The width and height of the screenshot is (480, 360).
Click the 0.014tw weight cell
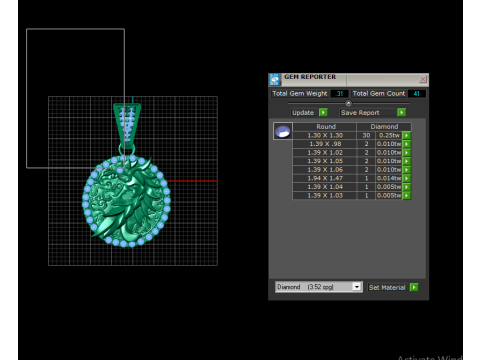coord(389,178)
